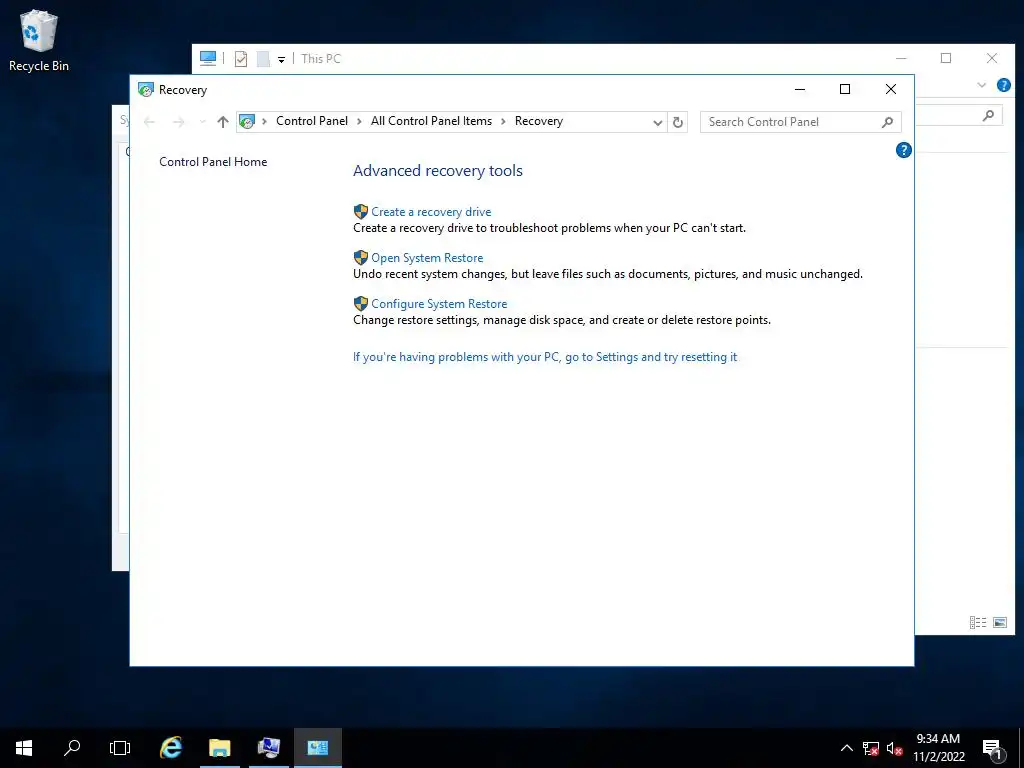Viewport: 1024px width, 768px height.
Task: Click the chevron before Control Panel in the breadcrumb
Action: click(x=264, y=121)
